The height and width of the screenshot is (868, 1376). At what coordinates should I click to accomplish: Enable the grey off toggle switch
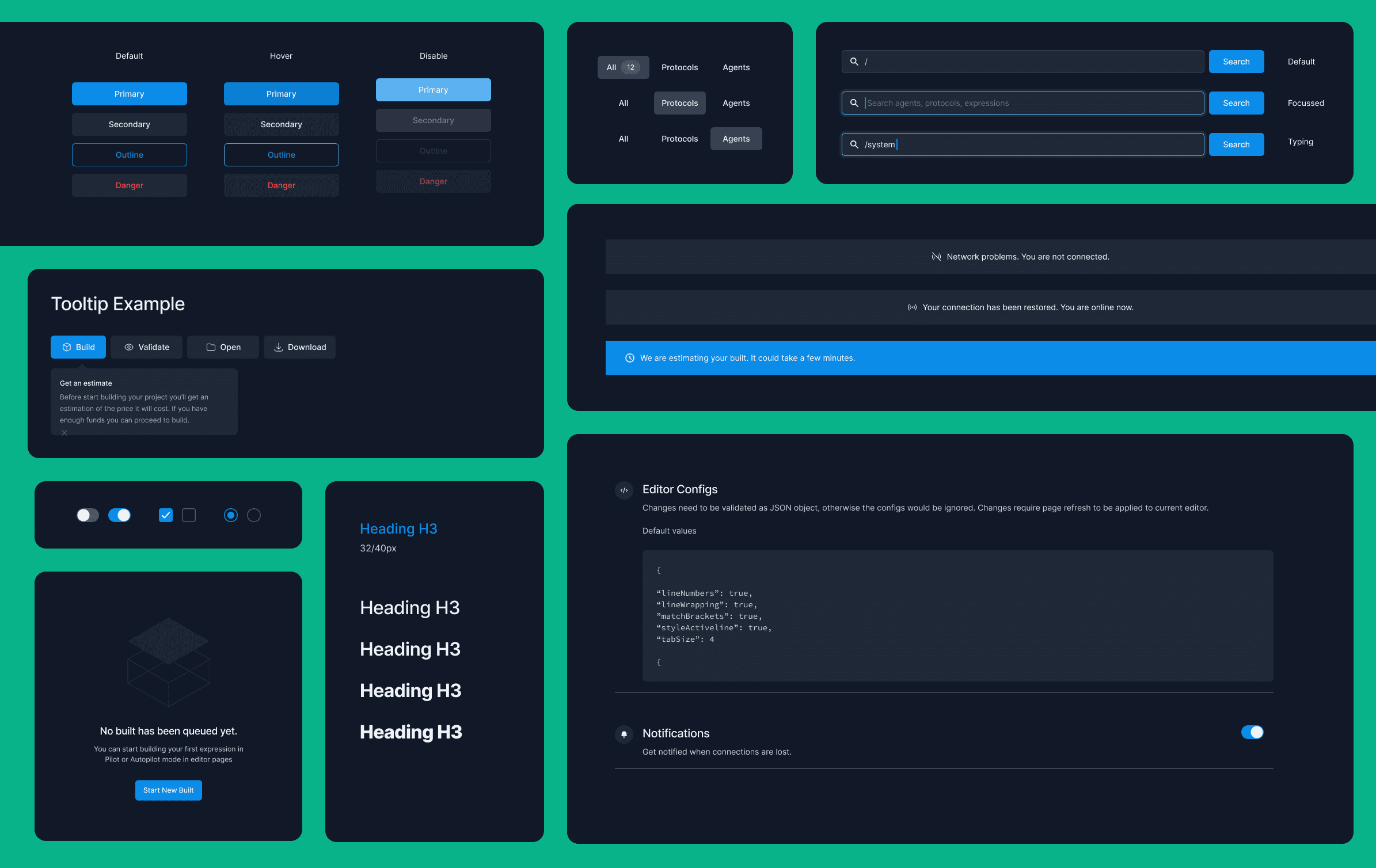tap(88, 515)
